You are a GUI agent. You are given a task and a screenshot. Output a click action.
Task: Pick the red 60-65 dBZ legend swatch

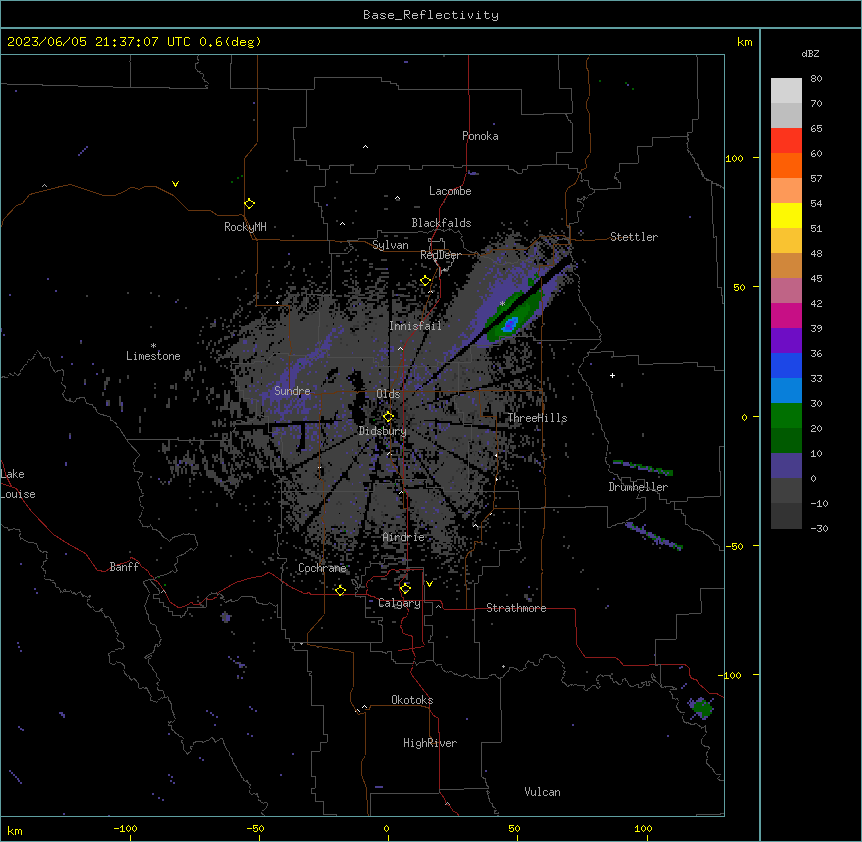click(786, 140)
